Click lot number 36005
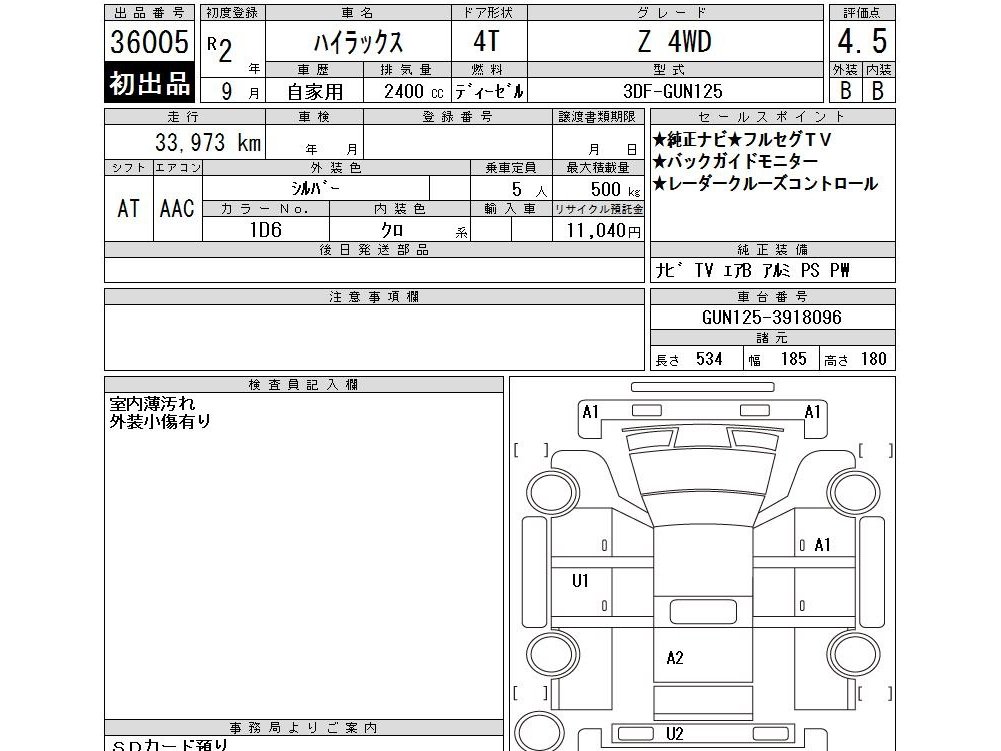Viewport: 1001px width, 751px height. click(x=149, y=42)
